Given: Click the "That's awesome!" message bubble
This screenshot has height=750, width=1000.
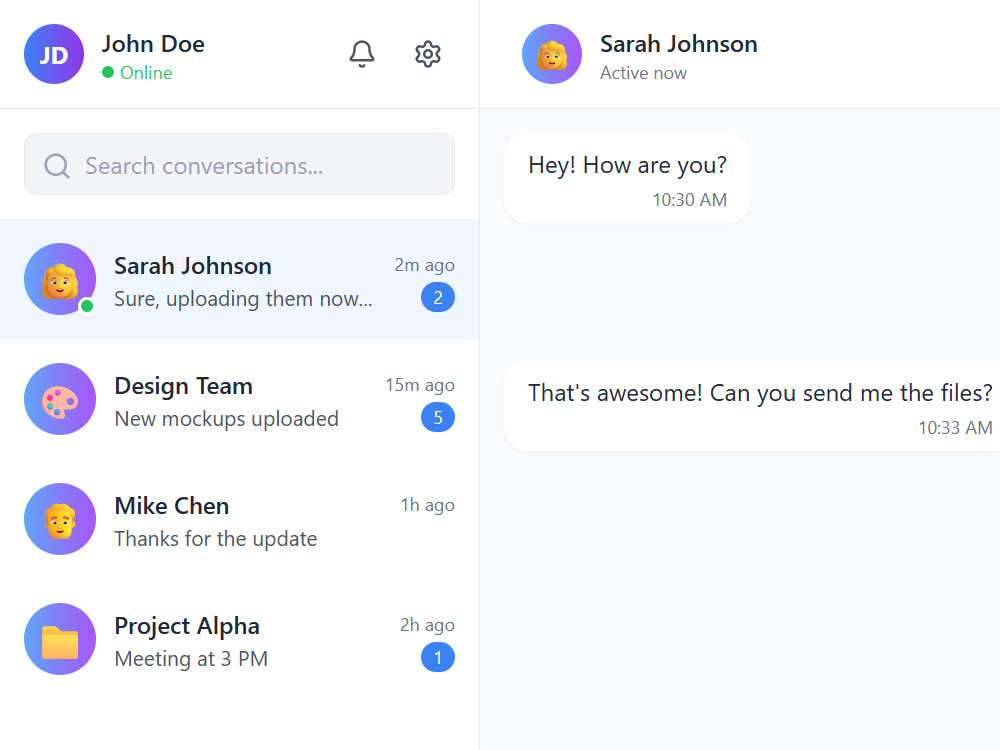Looking at the screenshot, I should click(752, 406).
